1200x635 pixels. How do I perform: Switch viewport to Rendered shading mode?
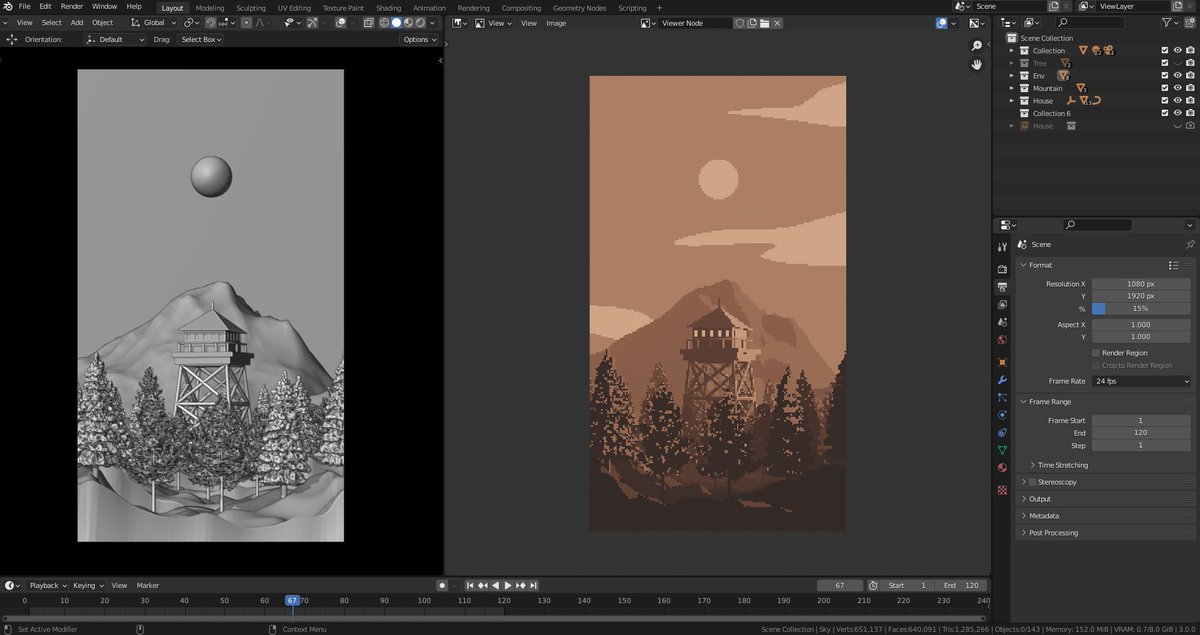point(420,23)
